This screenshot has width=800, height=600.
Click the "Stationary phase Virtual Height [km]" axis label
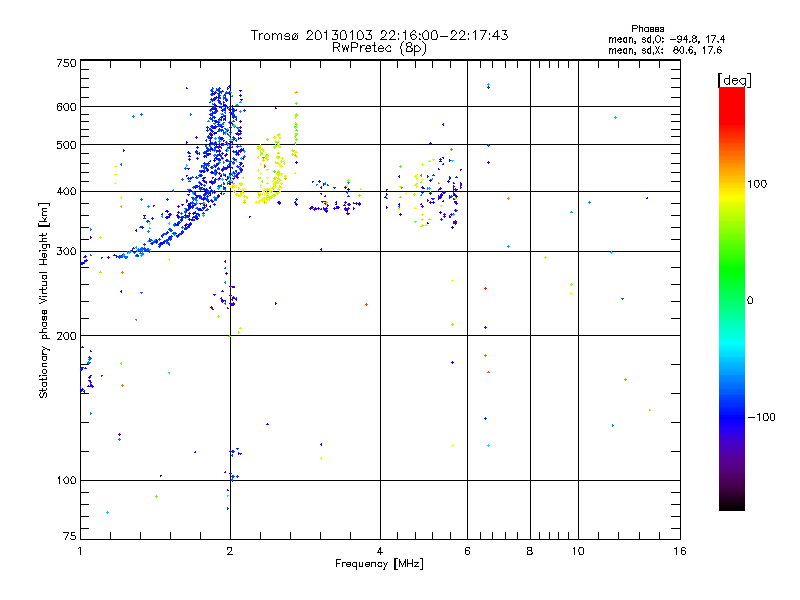(44, 300)
